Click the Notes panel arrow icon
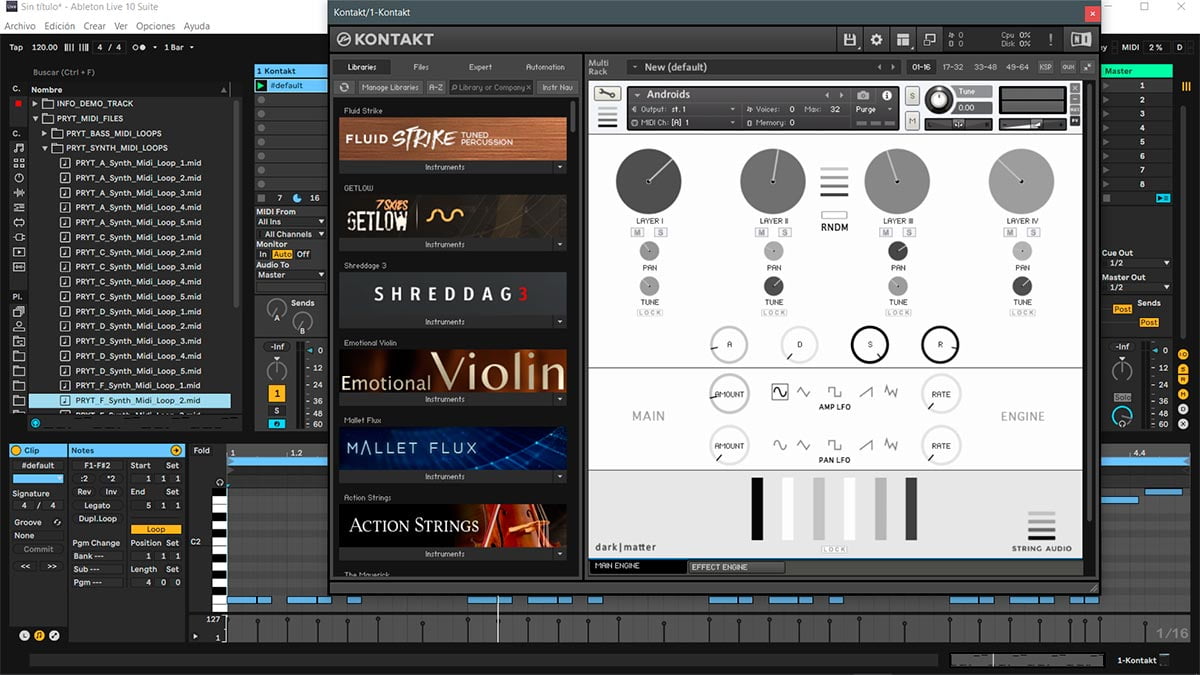 point(176,451)
